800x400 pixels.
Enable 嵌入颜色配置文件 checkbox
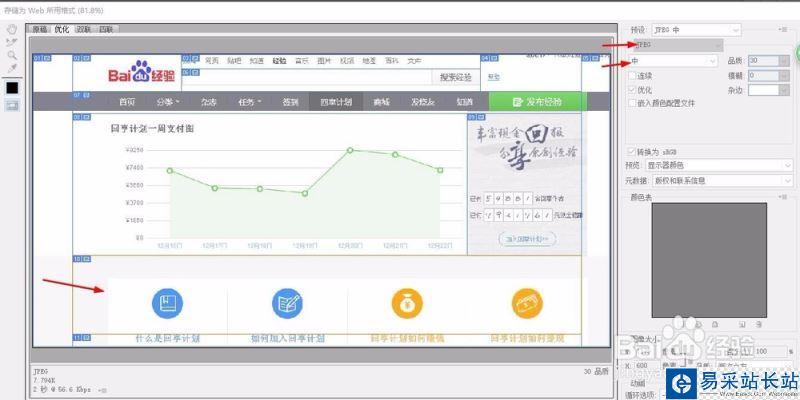click(x=633, y=103)
